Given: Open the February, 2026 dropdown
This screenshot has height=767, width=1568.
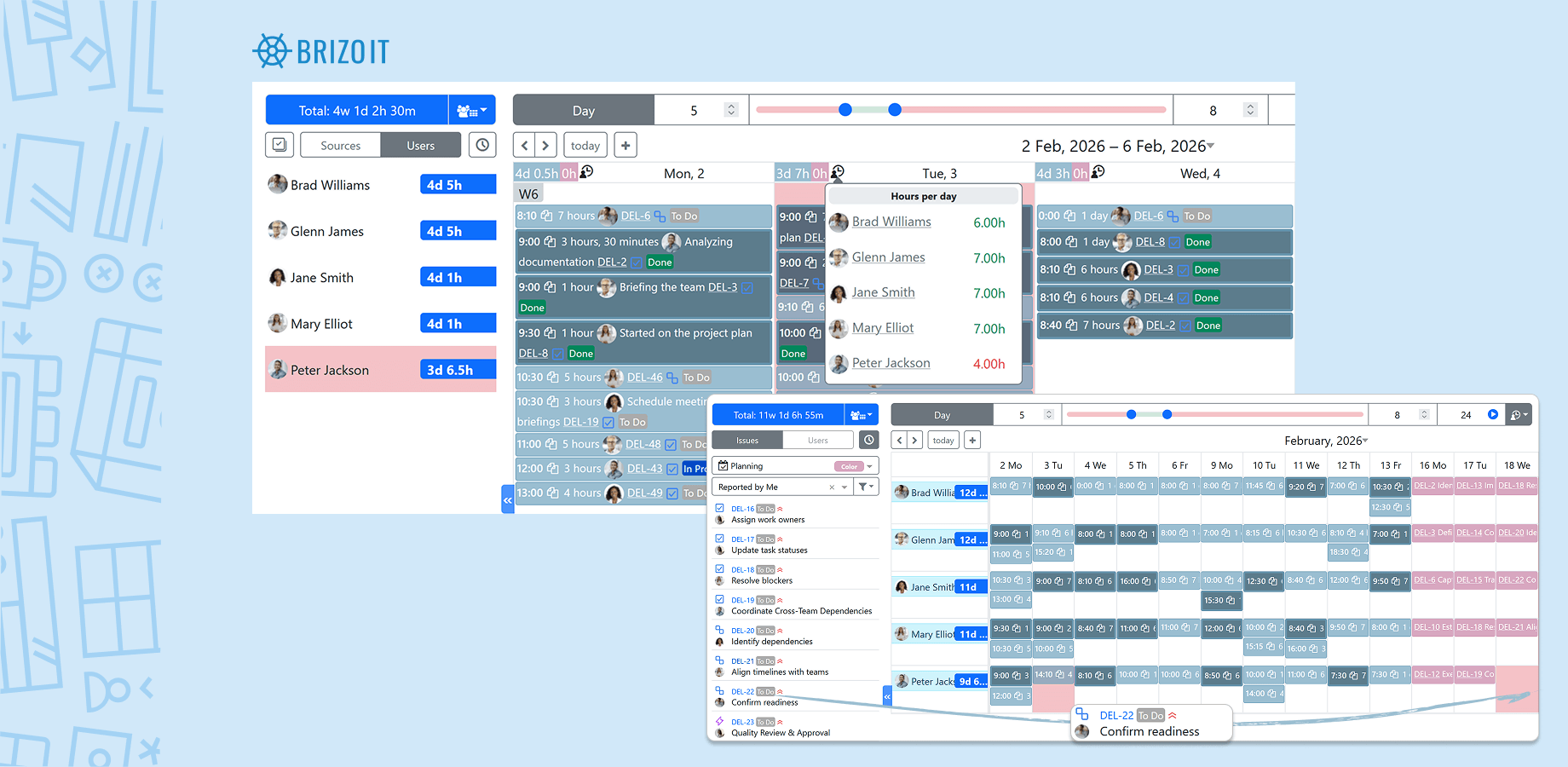Looking at the screenshot, I should pyautogui.click(x=1363, y=441).
